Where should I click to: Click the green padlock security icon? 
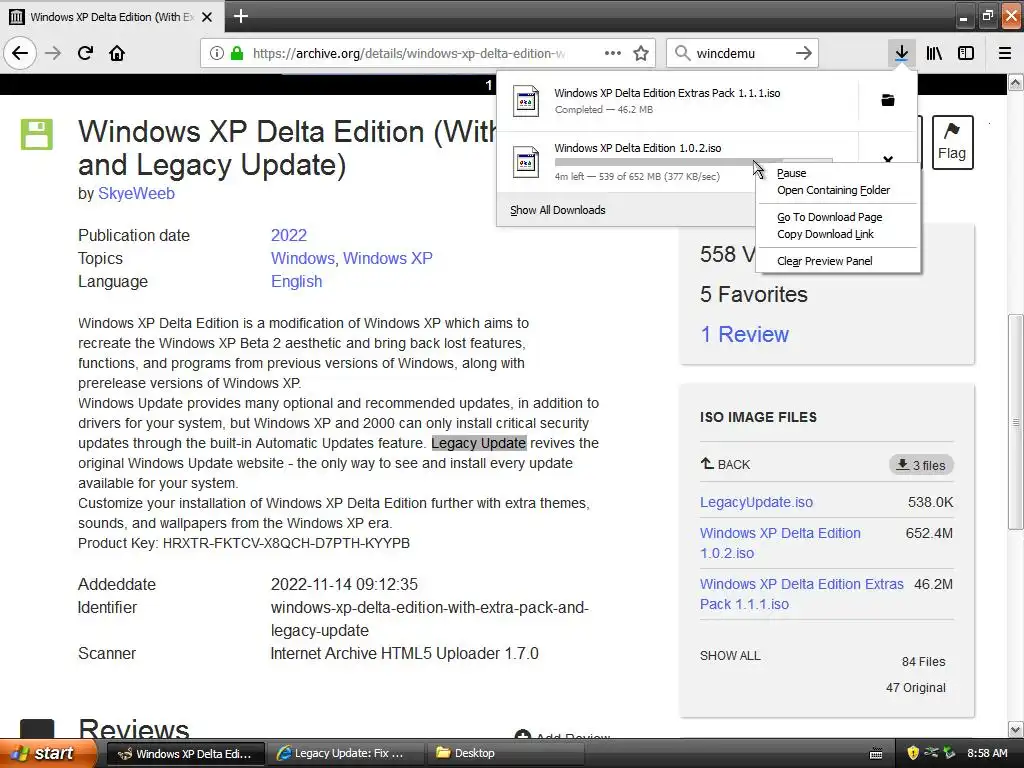(236, 53)
